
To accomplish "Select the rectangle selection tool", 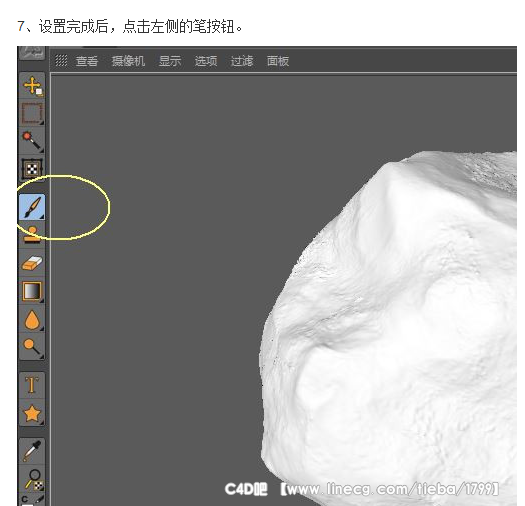I will click(x=32, y=113).
